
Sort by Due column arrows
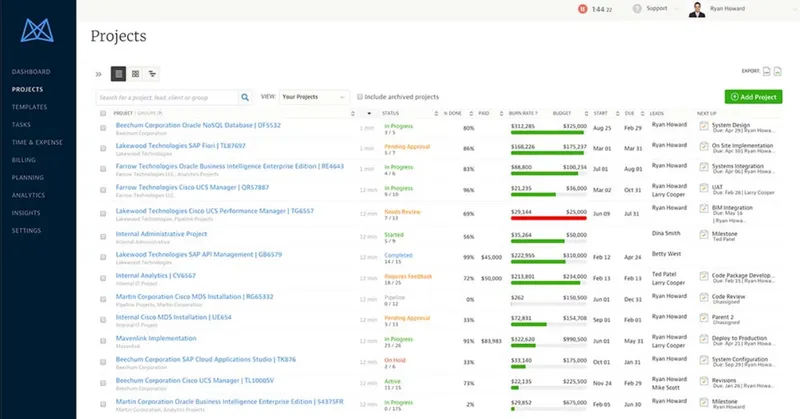[642, 113]
